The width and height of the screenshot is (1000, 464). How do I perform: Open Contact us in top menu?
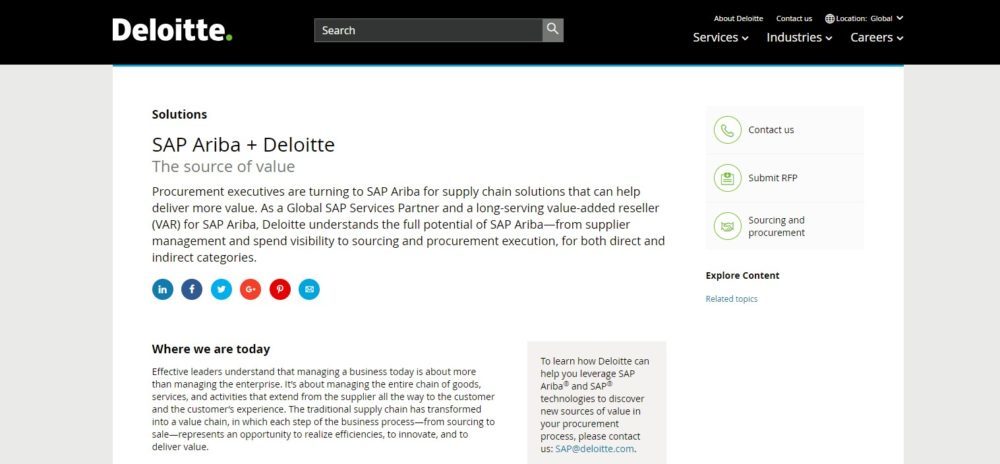(x=794, y=18)
